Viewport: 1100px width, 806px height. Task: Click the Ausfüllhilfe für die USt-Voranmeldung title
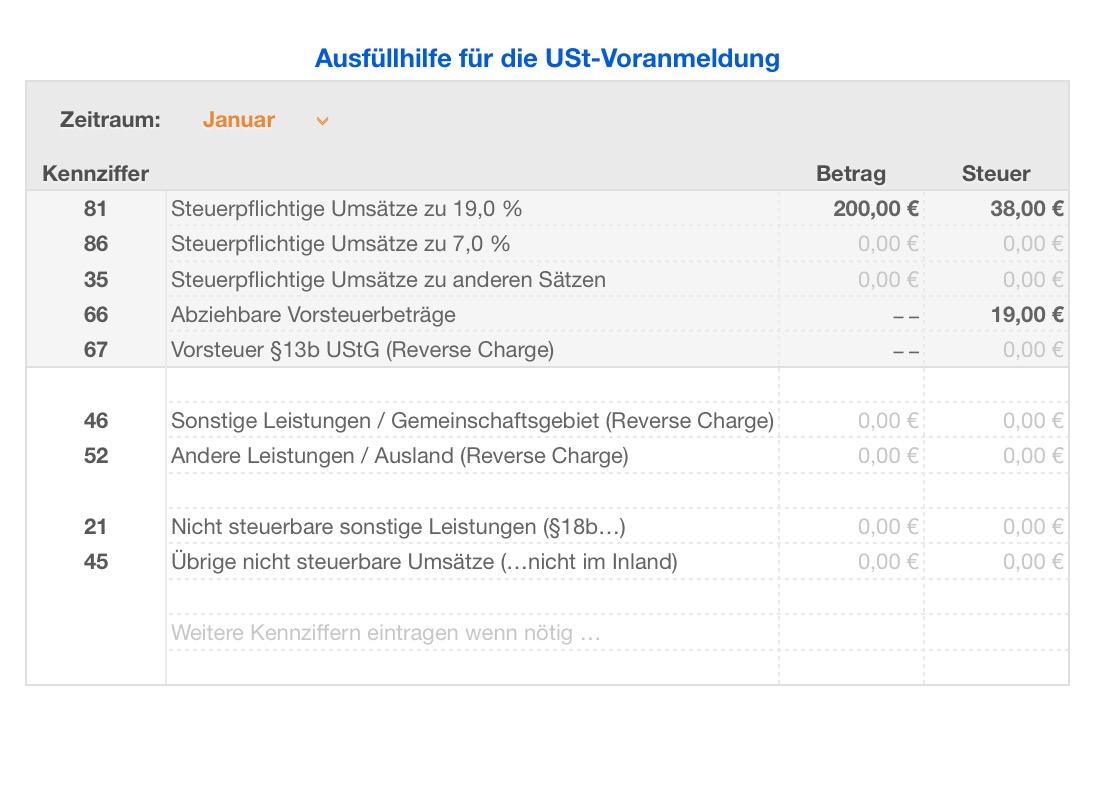549,58
